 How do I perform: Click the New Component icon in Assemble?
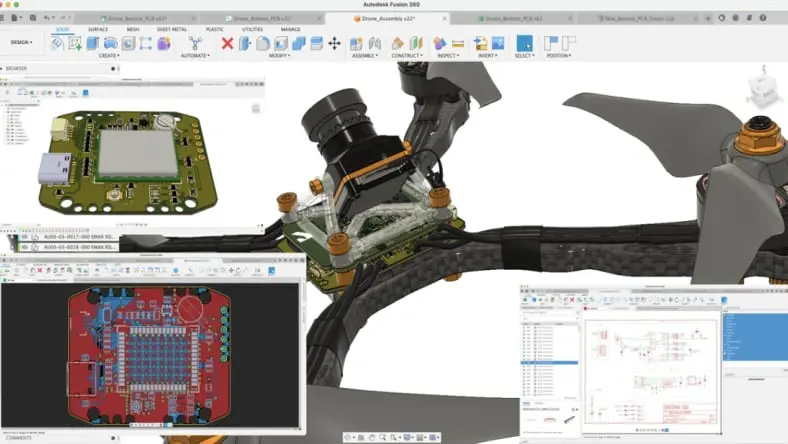[356, 43]
